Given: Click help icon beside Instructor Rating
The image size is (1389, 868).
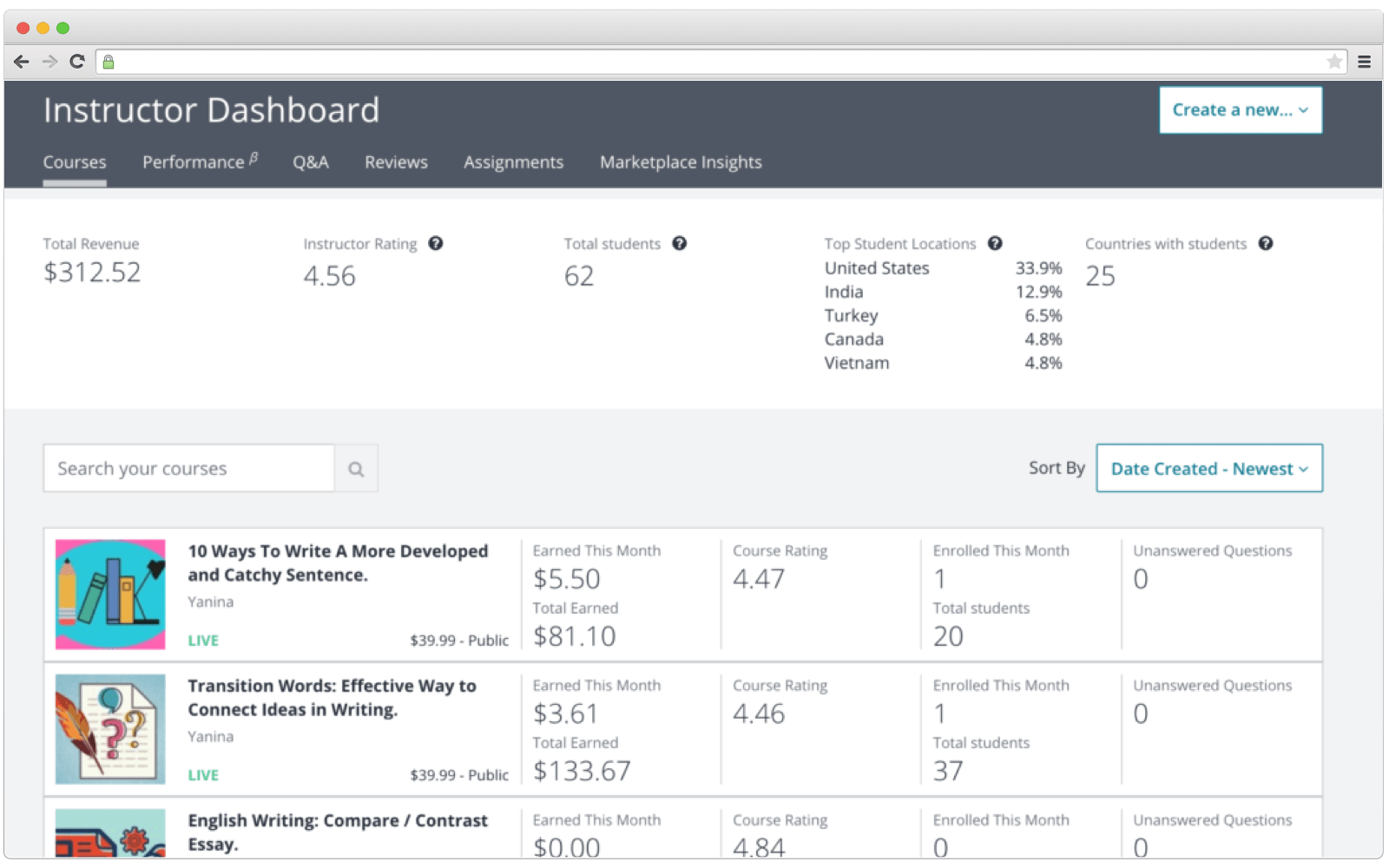Looking at the screenshot, I should [x=436, y=244].
